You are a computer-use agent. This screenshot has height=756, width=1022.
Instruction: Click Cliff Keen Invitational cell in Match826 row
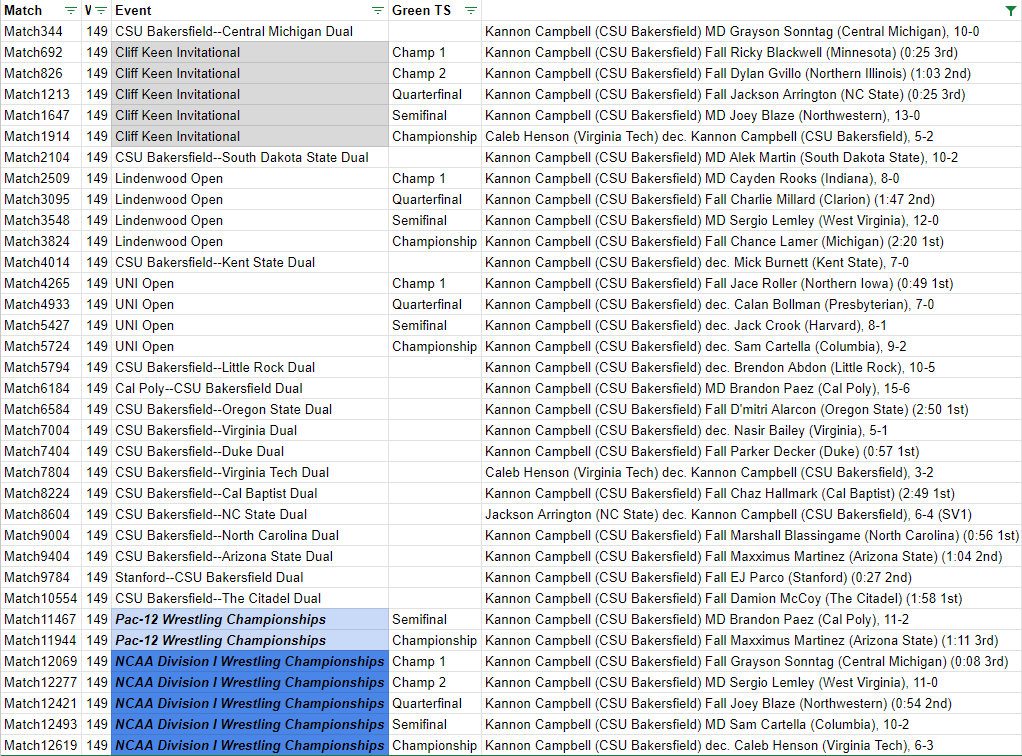point(250,73)
